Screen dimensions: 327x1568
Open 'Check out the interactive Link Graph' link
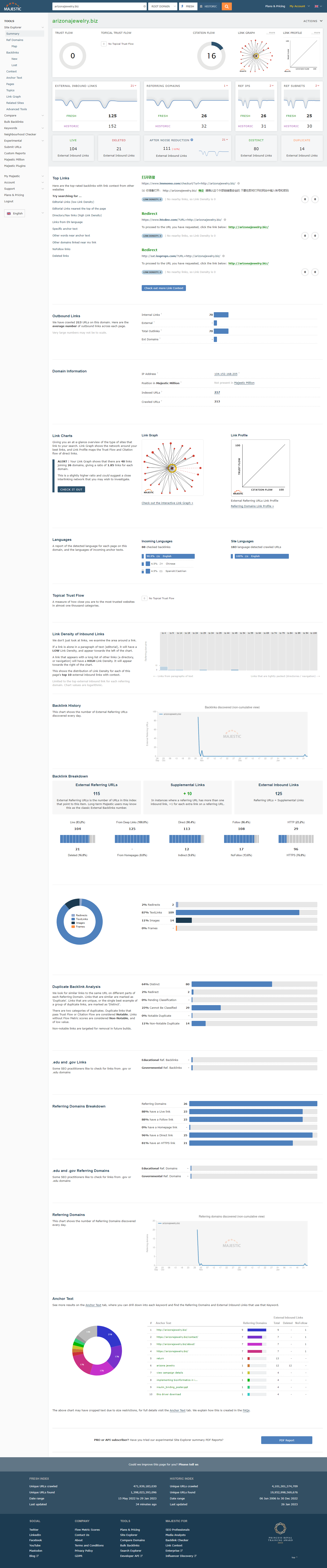point(167,503)
